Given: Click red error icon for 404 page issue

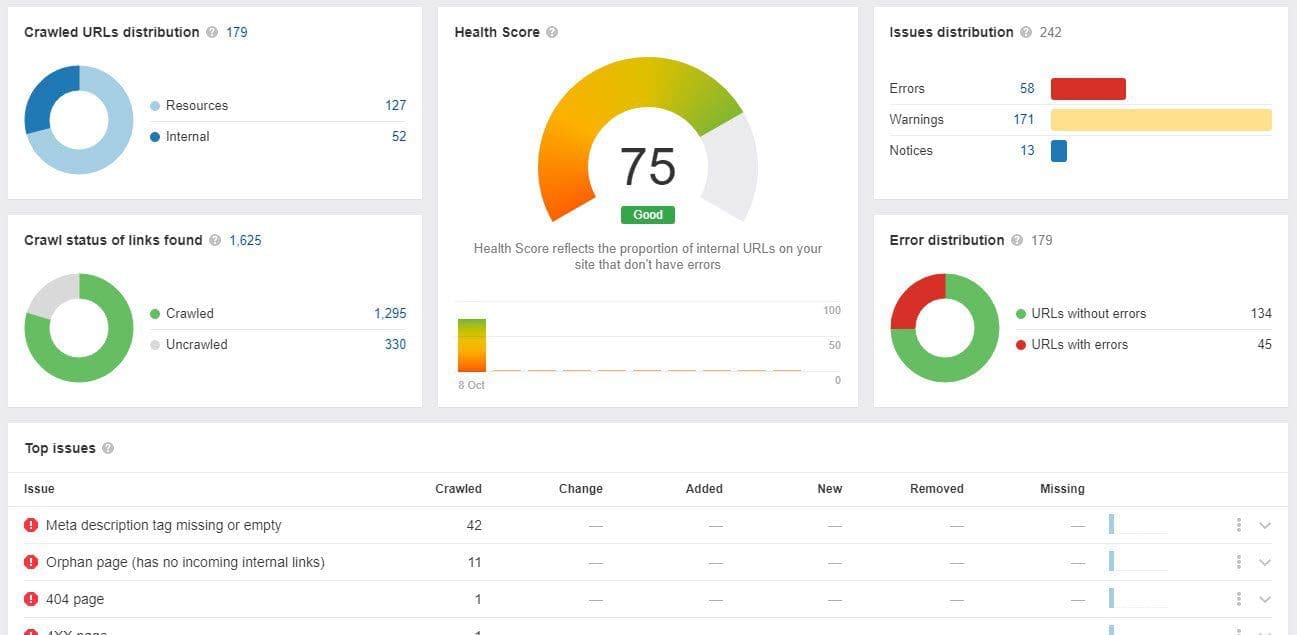Looking at the screenshot, I should (x=31, y=599).
